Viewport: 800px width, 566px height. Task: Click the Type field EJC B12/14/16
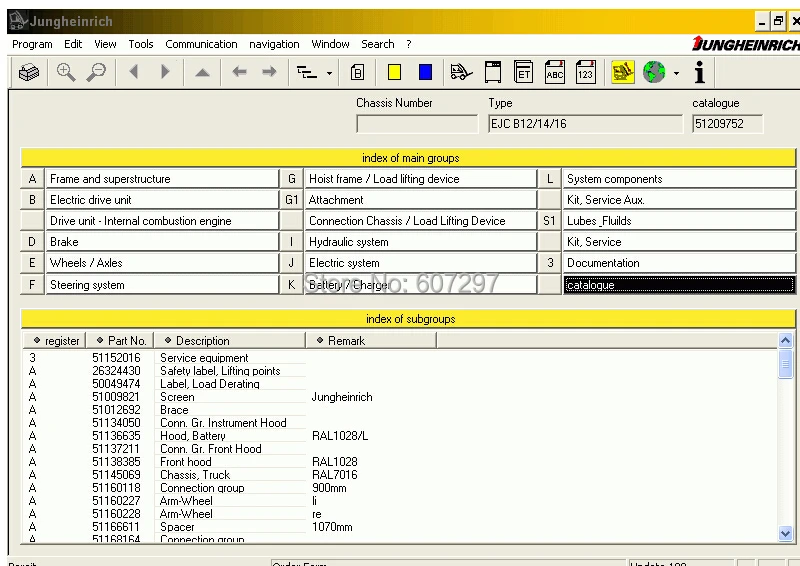point(585,124)
